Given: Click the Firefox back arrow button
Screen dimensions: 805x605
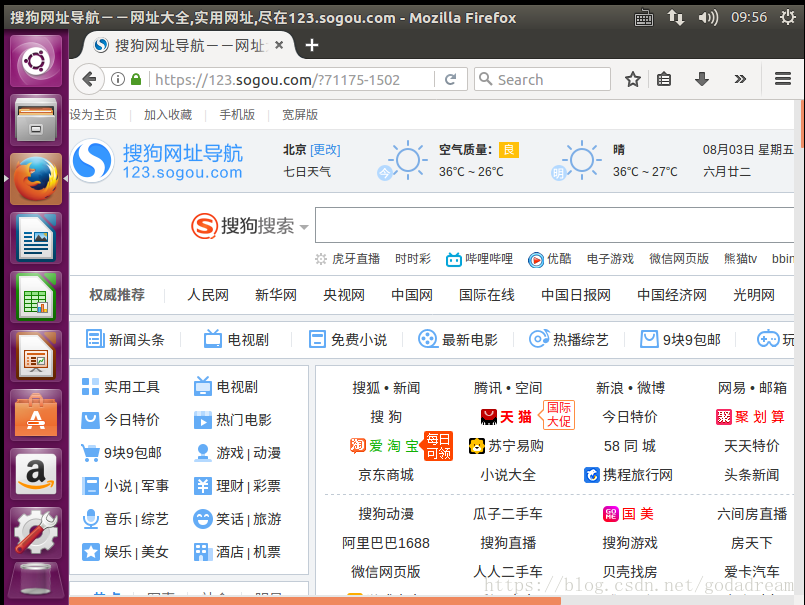Looking at the screenshot, I should click(x=89, y=79).
